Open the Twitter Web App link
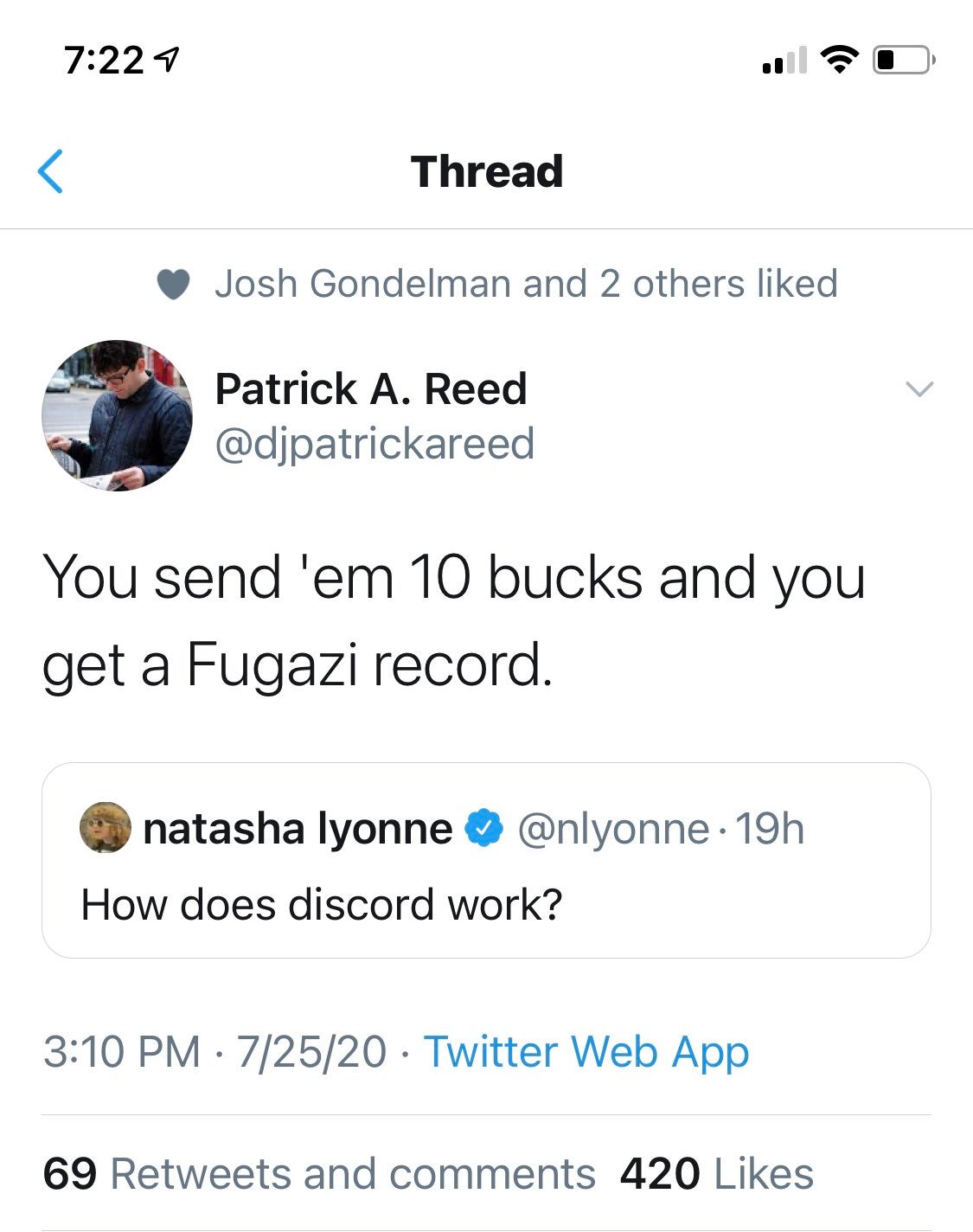The height and width of the screenshot is (1232, 973). (x=586, y=1052)
